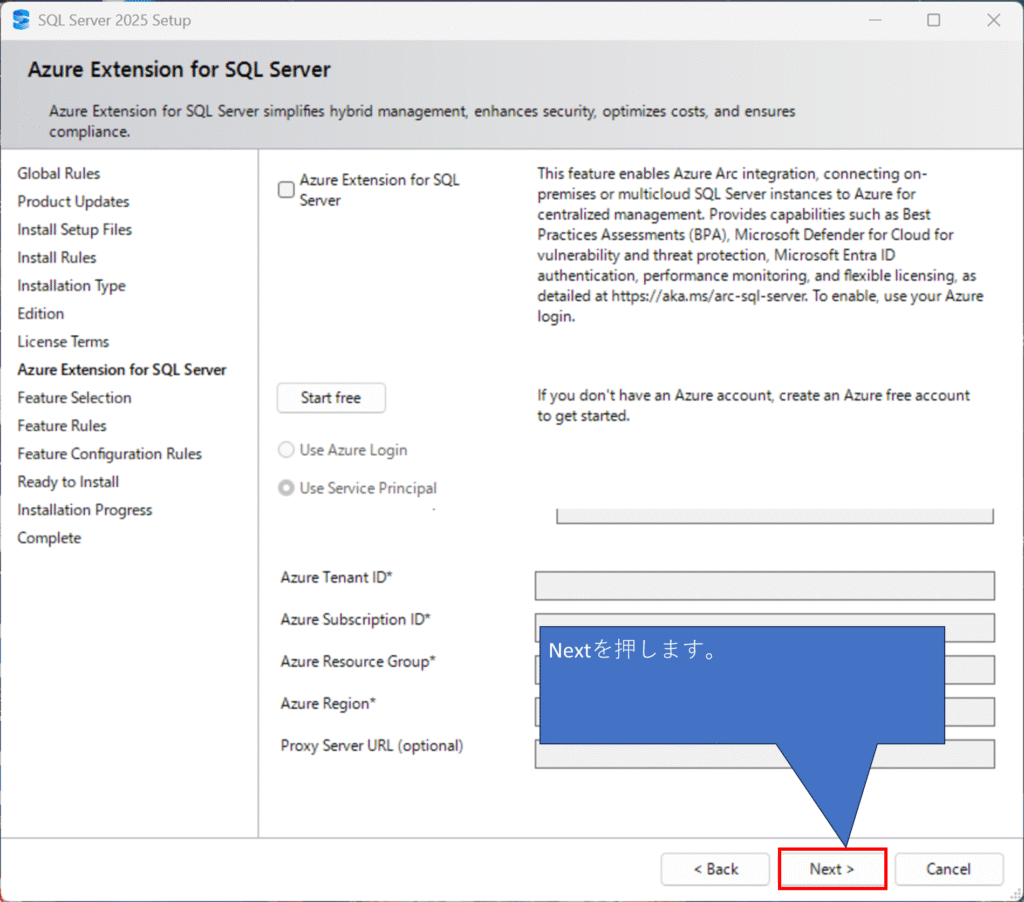Screen dimensions: 1024x902
Task: Select the Complete step
Action: 49,538
